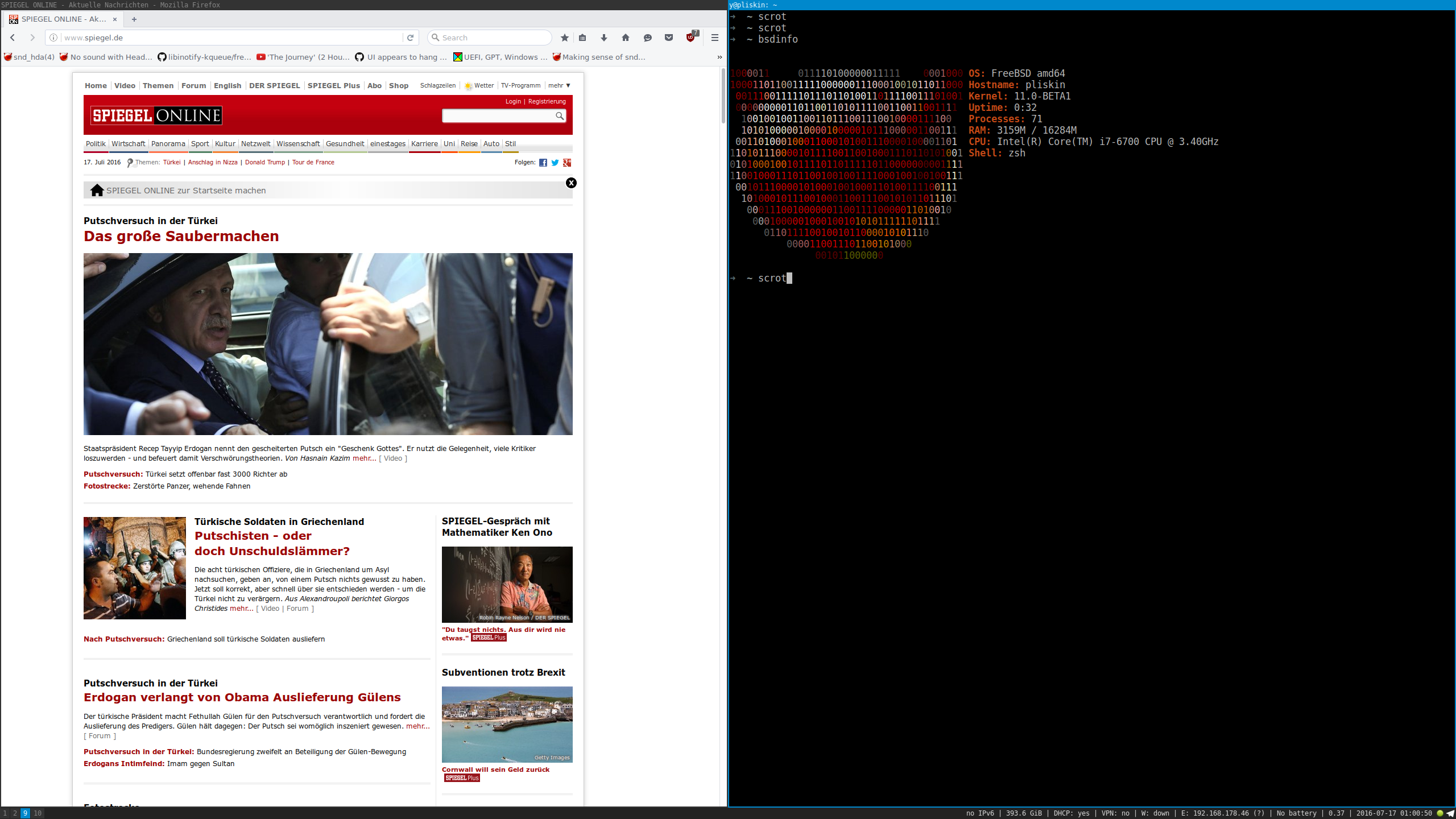This screenshot has width=1456, height=819.
Task: Dismiss the Startseite banner with X
Action: [x=571, y=183]
